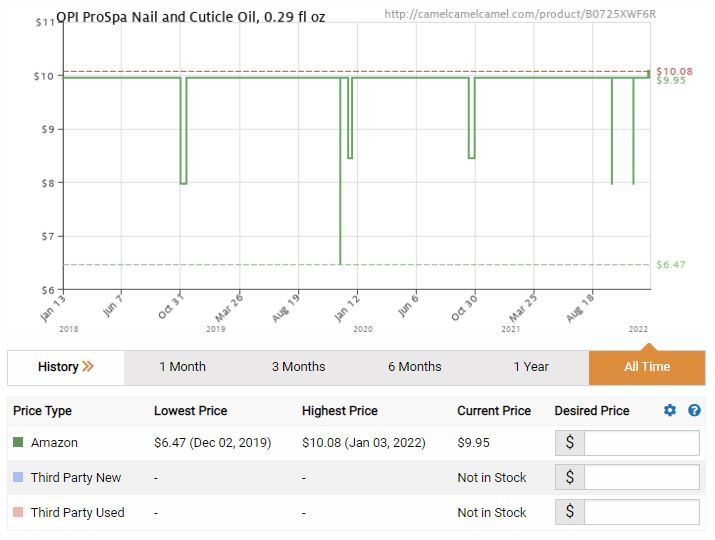Click the orange History double-chevron icon
This screenshot has width=715, height=540.
[x=88, y=366]
